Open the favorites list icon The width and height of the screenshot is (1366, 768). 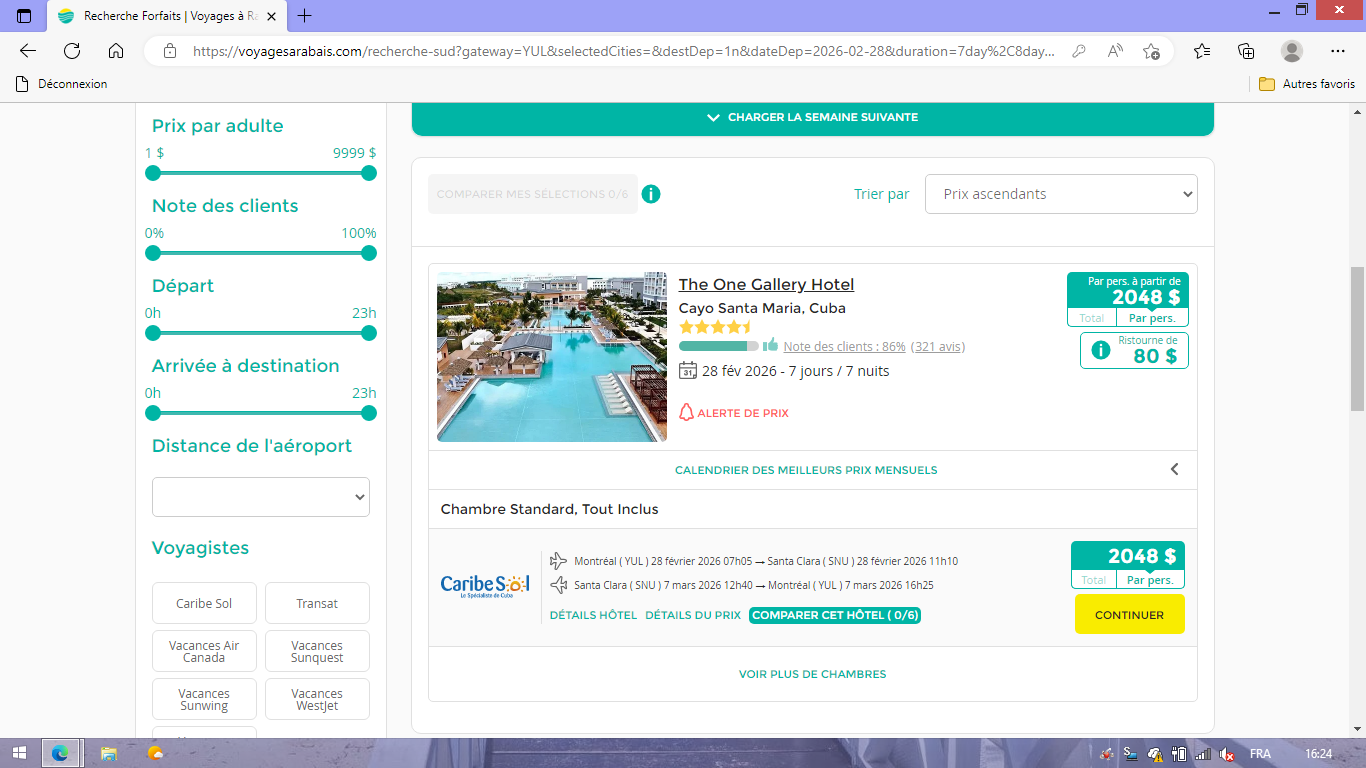[x=1202, y=51]
